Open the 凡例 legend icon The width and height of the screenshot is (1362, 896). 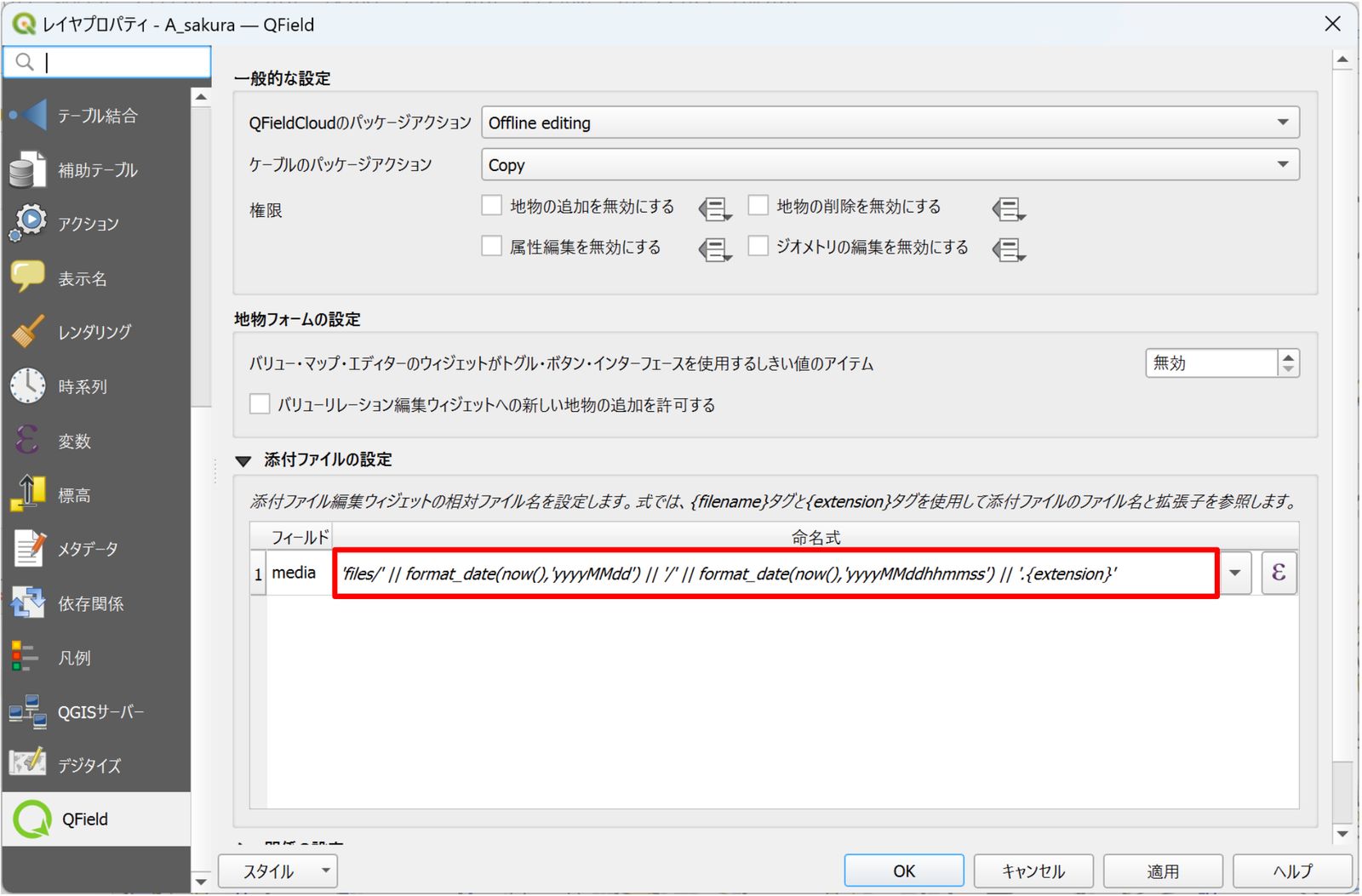pyautogui.click(x=26, y=657)
